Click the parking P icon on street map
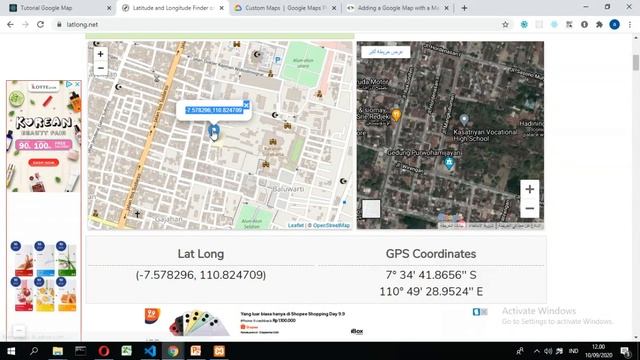This screenshot has height=360, width=640. pyautogui.click(x=278, y=60)
